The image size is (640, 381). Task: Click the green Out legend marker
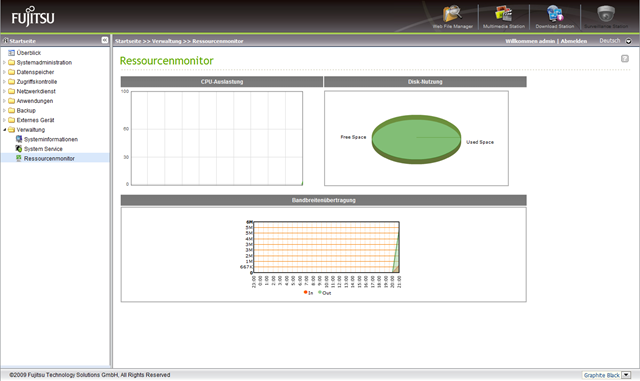(x=320, y=292)
